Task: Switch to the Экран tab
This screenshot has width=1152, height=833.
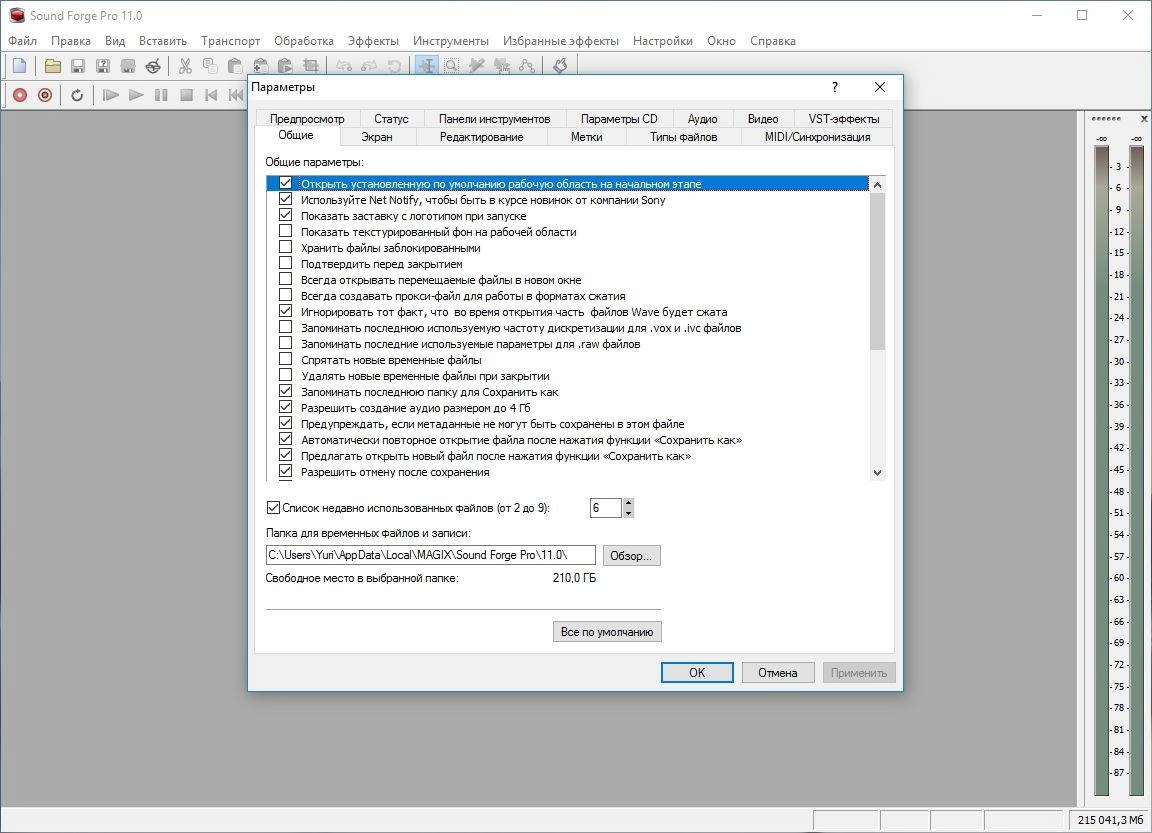Action: point(377,137)
